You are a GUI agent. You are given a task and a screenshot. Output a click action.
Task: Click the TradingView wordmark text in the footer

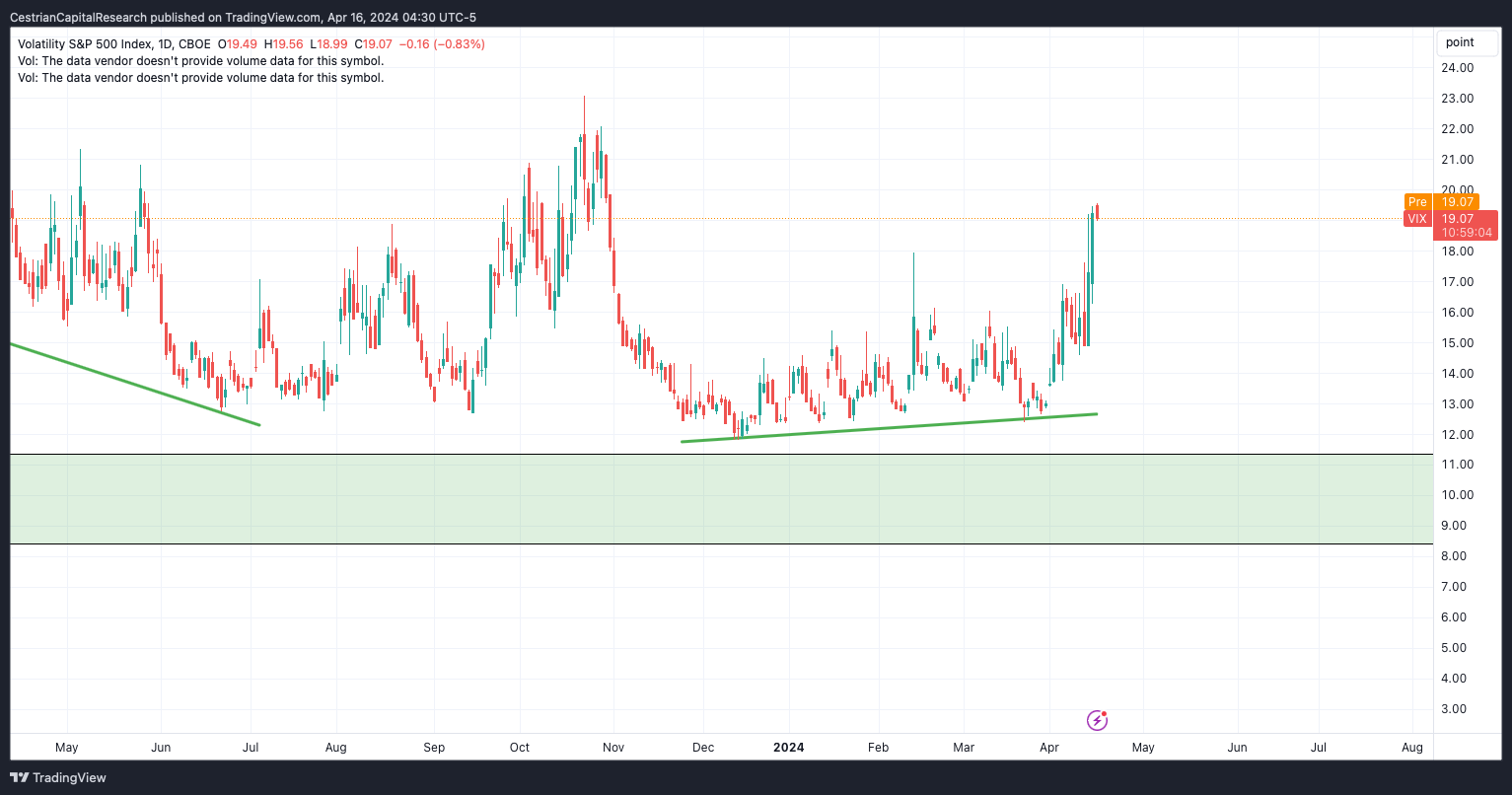click(x=69, y=777)
